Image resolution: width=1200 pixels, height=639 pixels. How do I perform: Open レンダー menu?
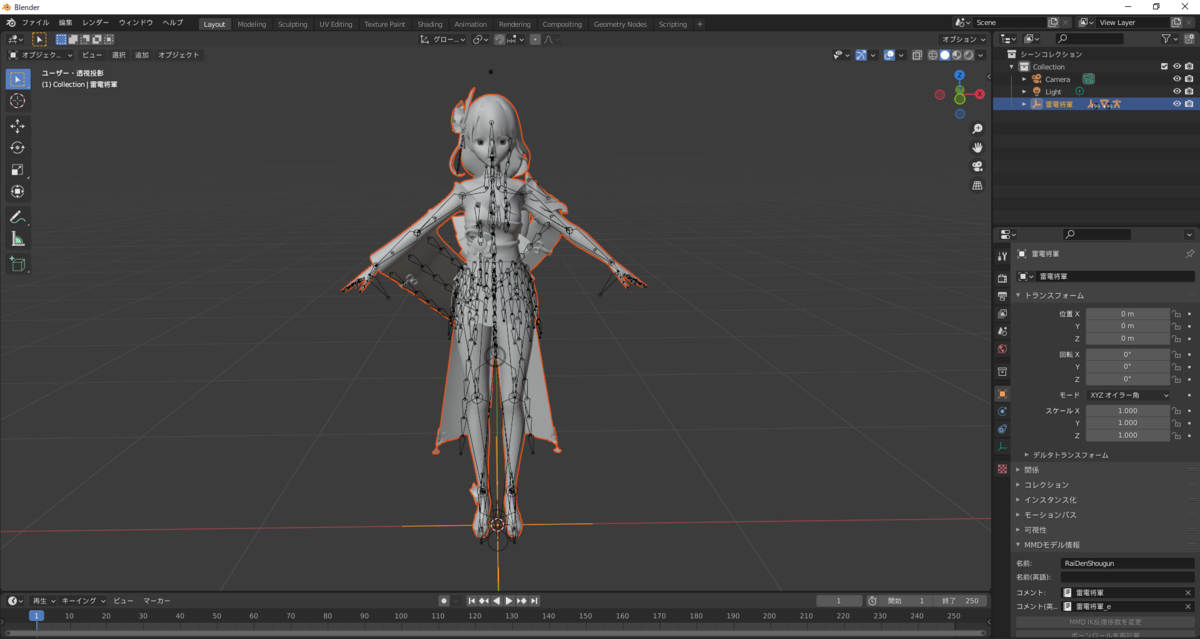coord(96,23)
